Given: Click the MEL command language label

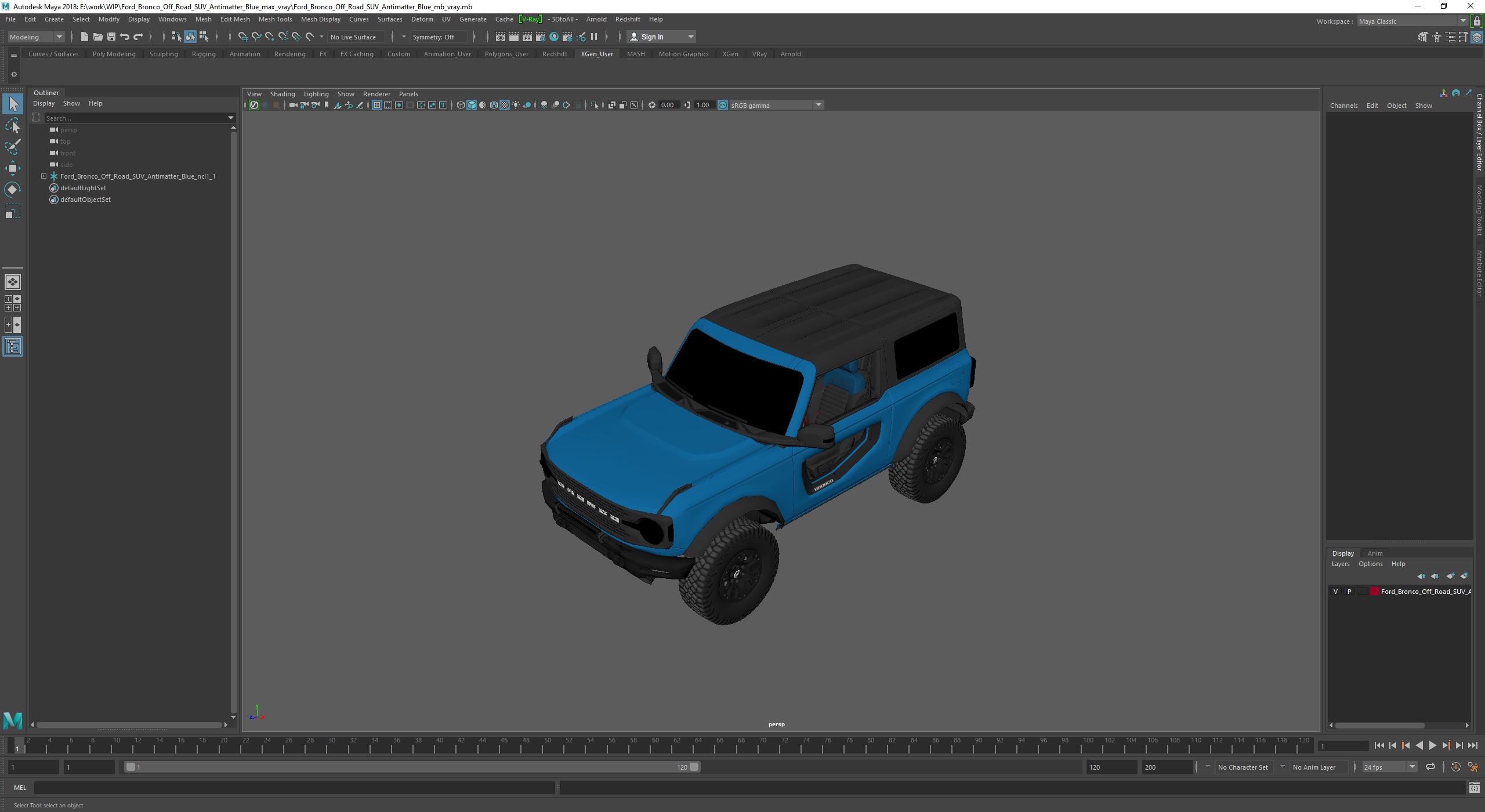Looking at the screenshot, I should point(20,788).
